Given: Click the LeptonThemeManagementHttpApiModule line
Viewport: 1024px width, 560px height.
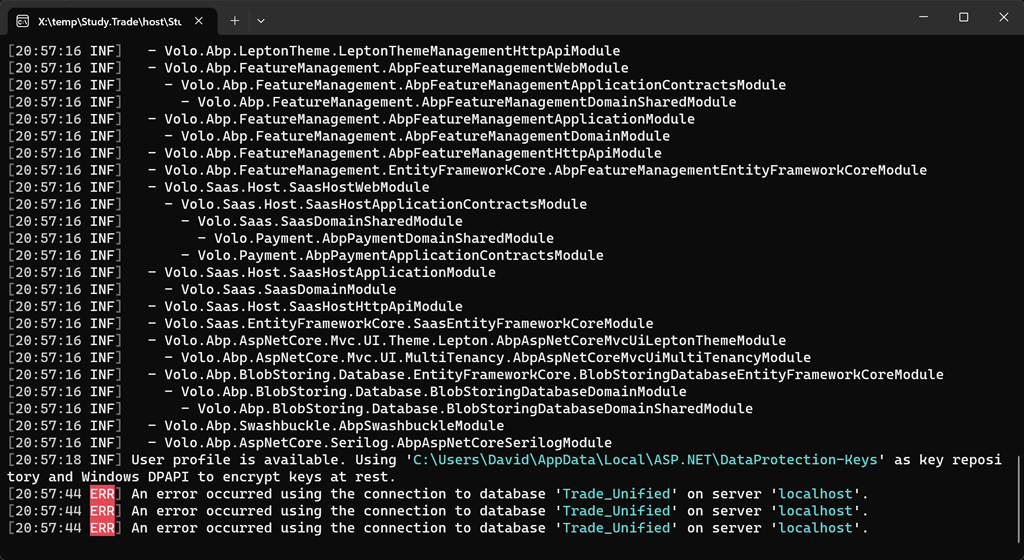Looking at the screenshot, I should [x=314, y=51].
